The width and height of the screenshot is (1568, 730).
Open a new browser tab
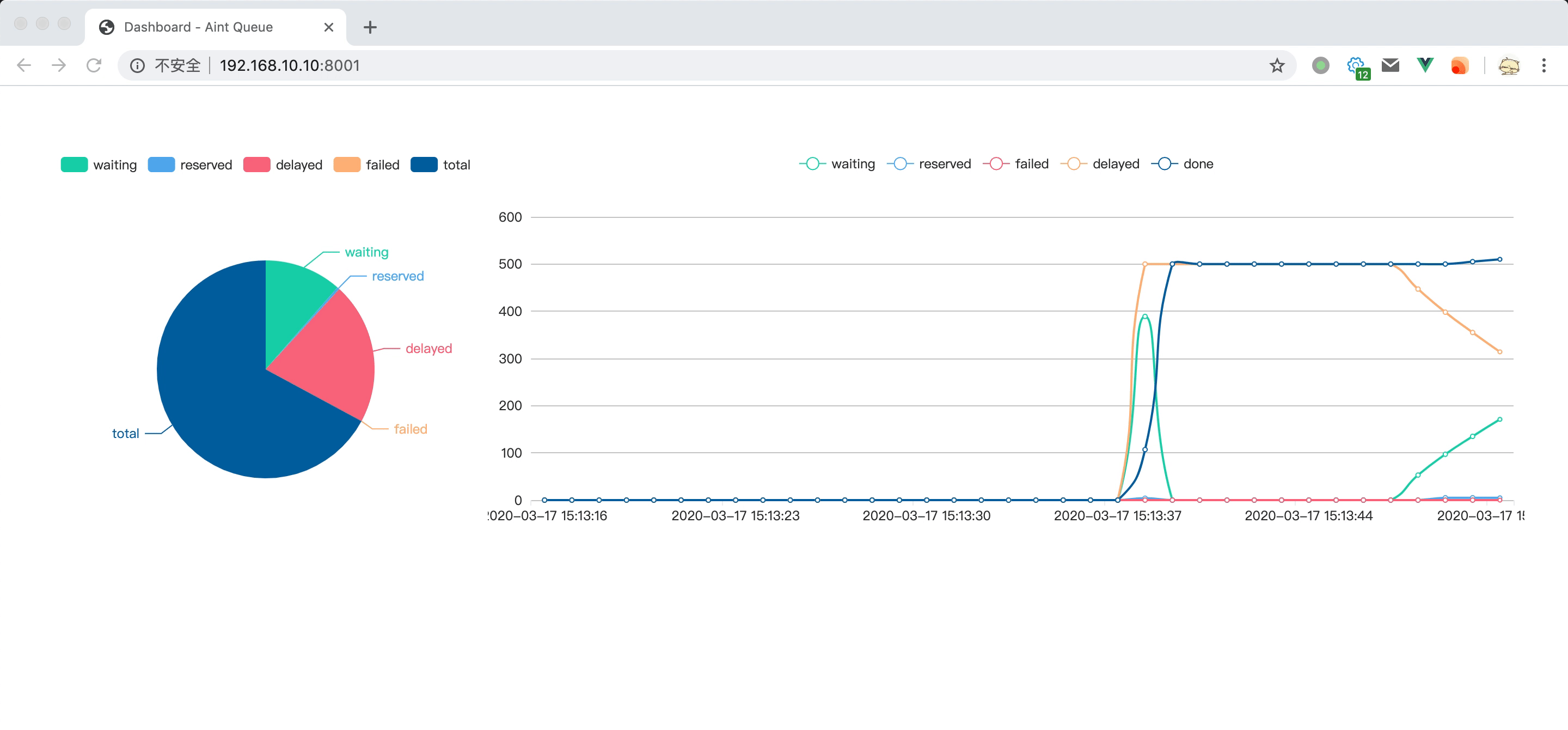370,27
